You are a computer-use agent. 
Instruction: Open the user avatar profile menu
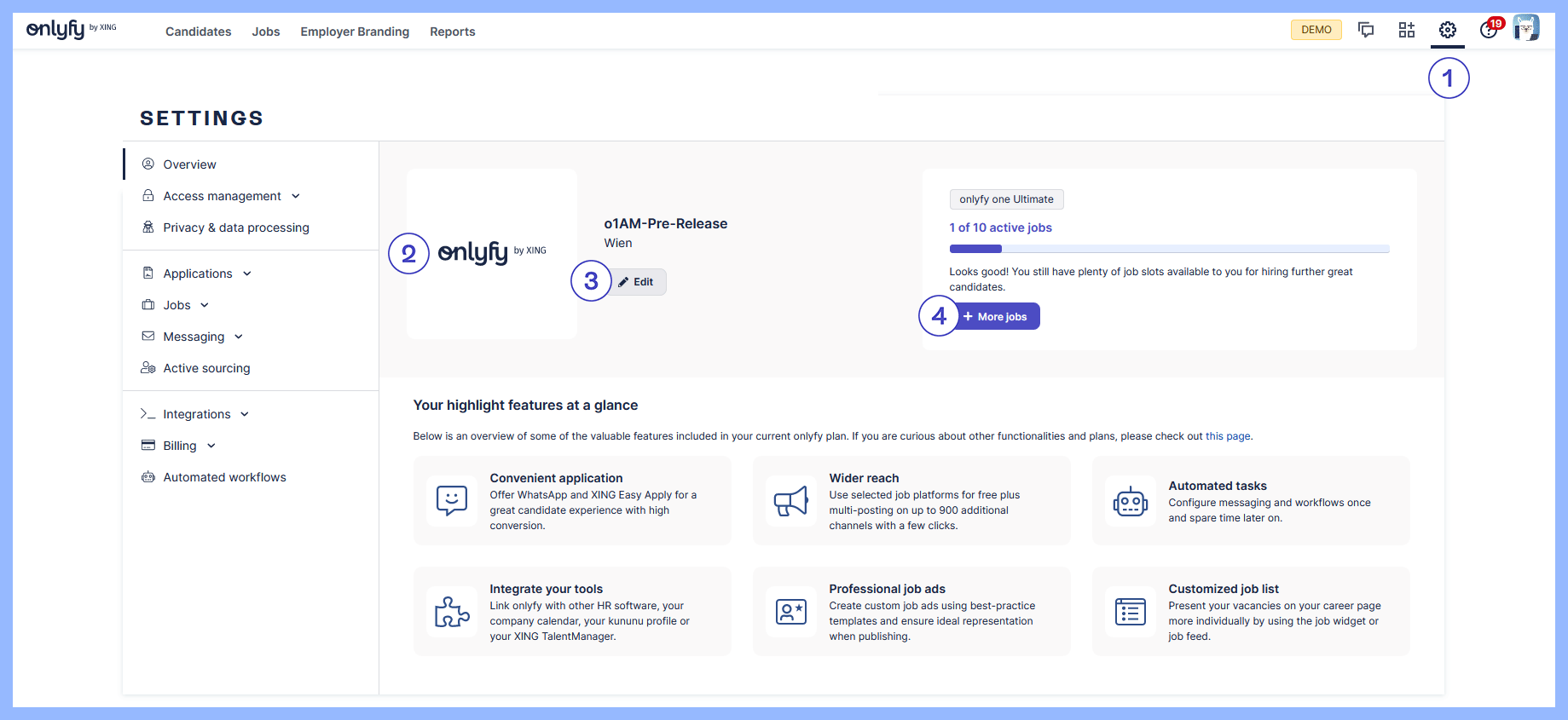(1525, 29)
